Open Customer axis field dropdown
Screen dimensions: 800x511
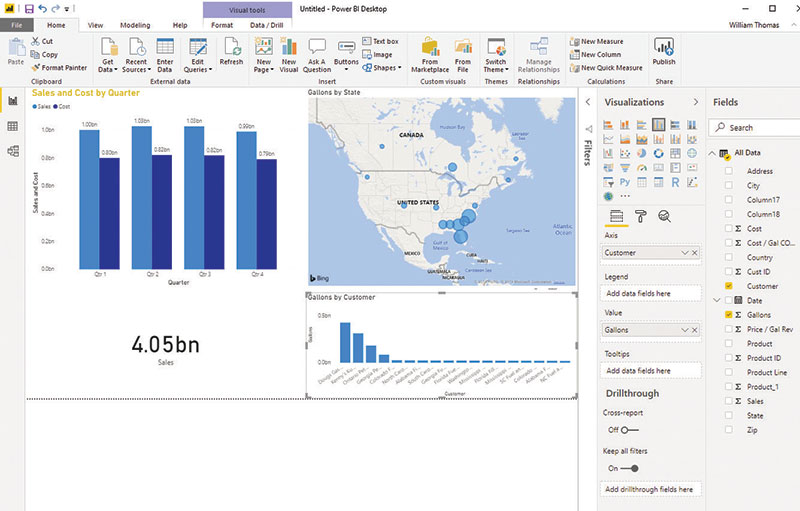(683, 253)
